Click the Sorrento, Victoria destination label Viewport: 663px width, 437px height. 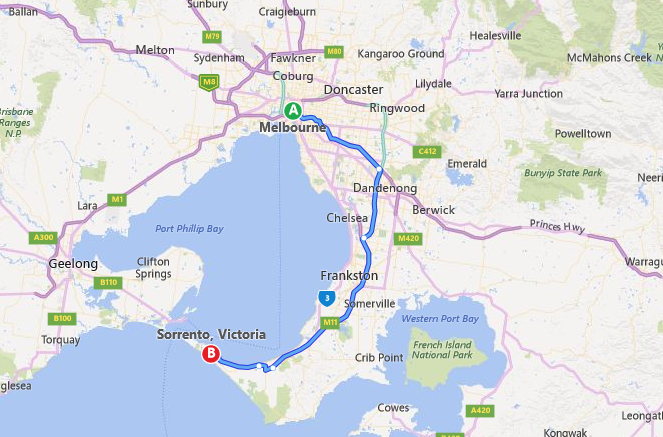tap(211, 334)
